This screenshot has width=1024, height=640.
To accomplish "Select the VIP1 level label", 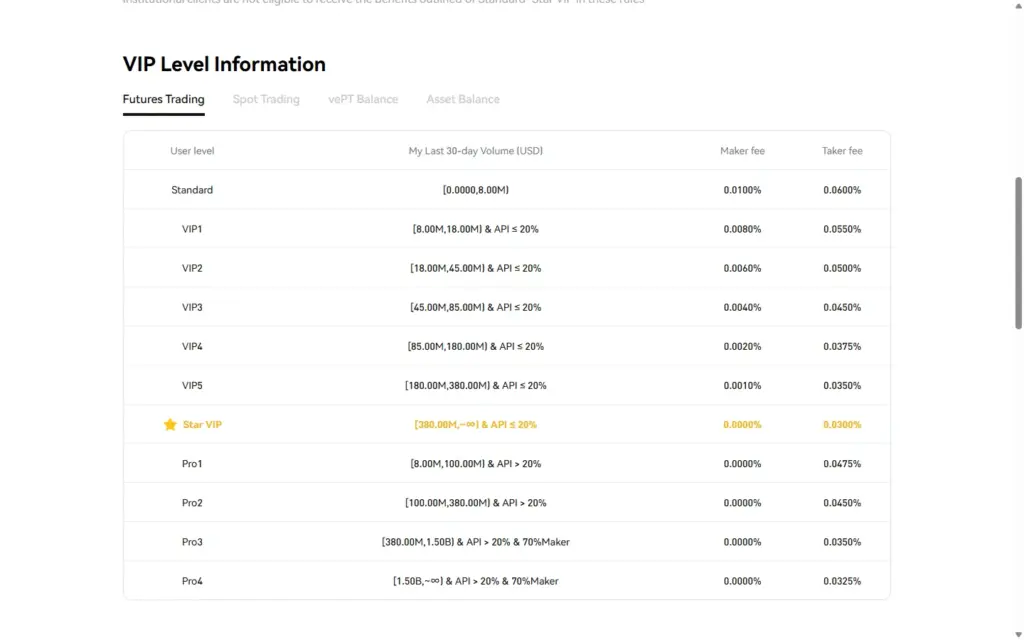I will pos(192,229).
